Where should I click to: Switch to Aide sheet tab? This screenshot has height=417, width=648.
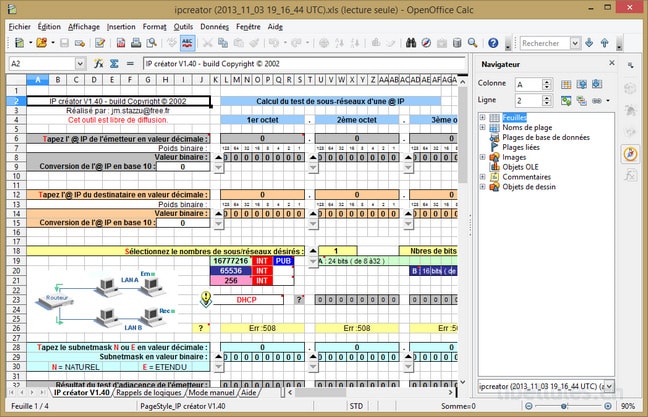tap(248, 393)
